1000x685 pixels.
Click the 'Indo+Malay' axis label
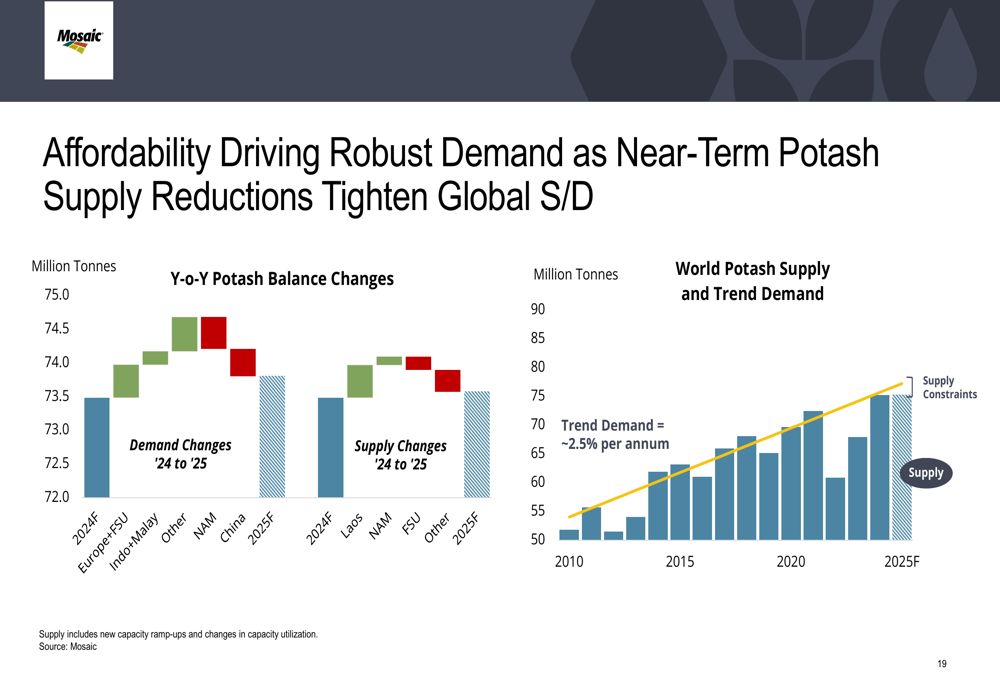tap(134, 541)
